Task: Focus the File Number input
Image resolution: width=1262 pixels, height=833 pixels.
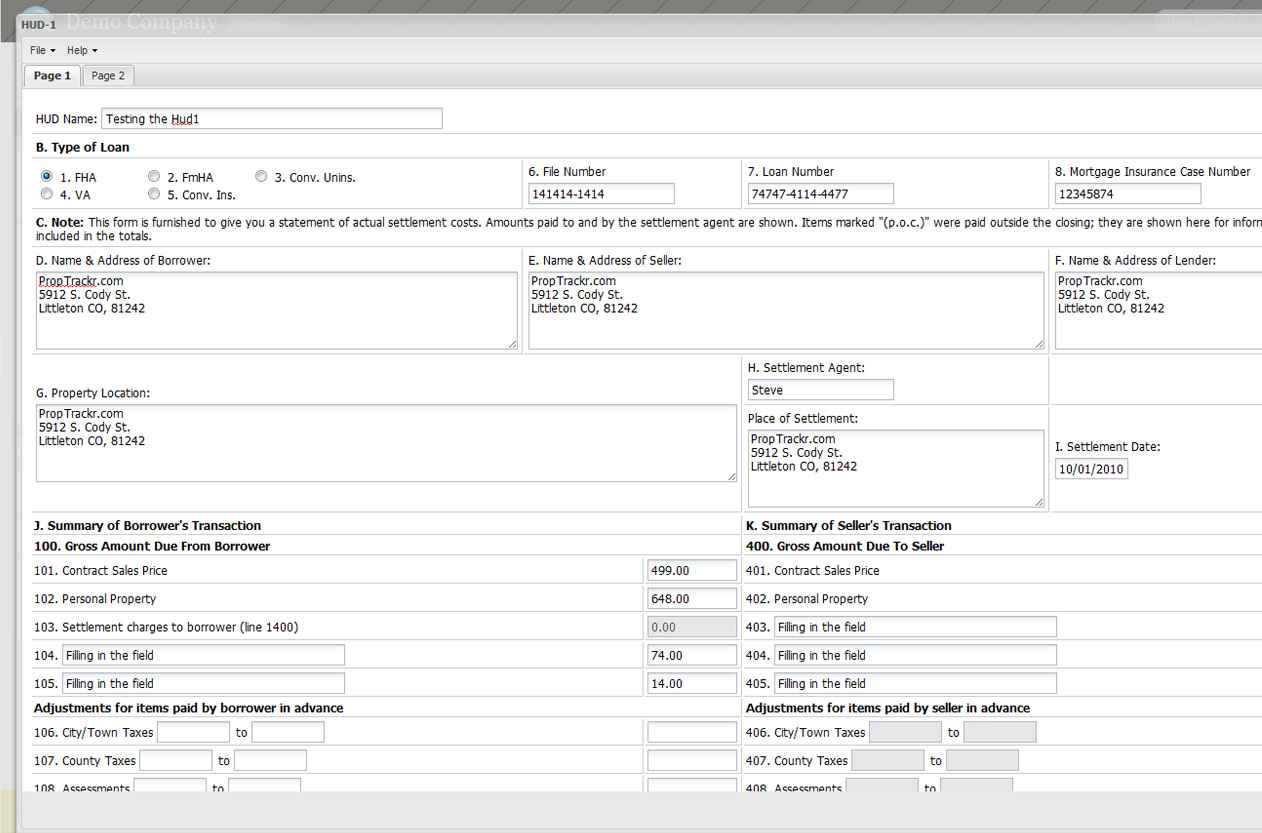Action: 601,194
